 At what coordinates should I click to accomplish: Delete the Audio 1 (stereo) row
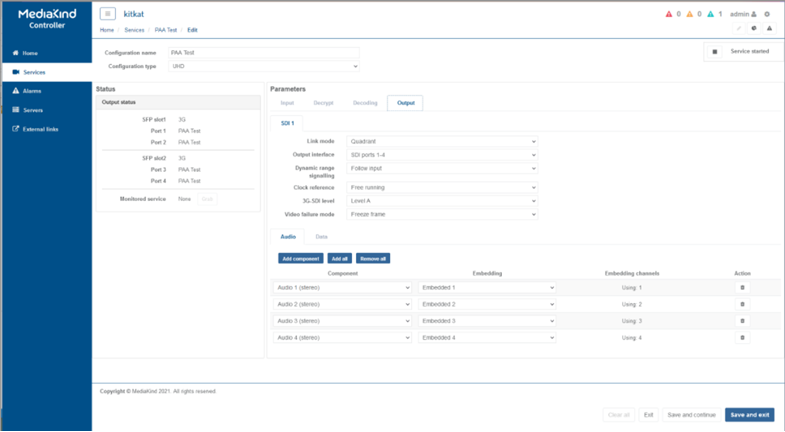click(x=742, y=288)
